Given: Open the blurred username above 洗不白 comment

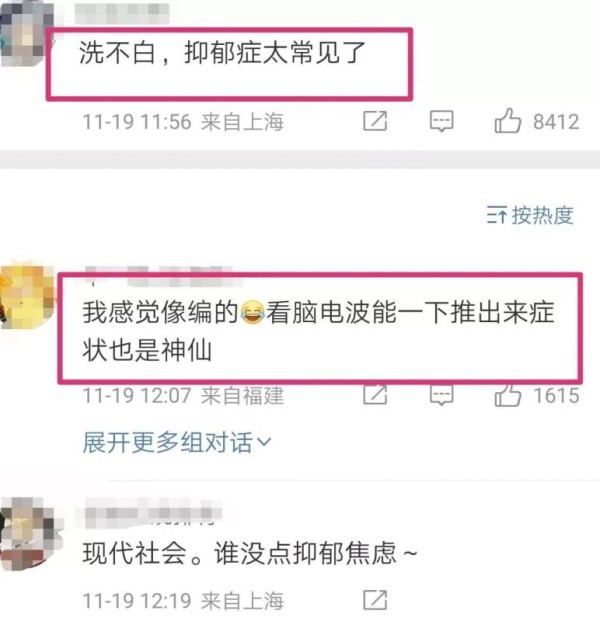Looking at the screenshot, I should [122, 13].
